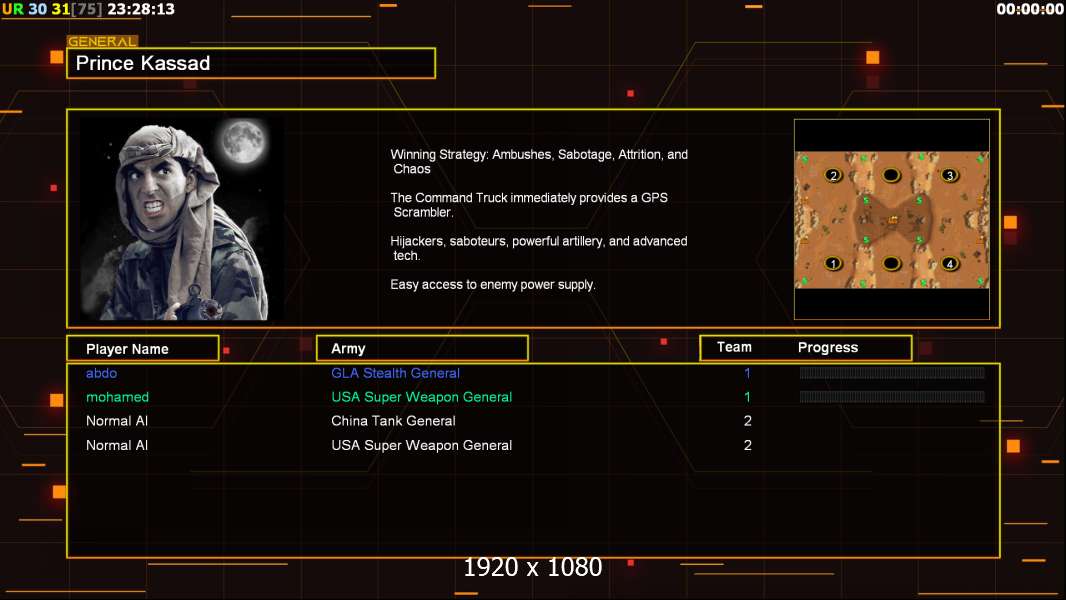Image resolution: width=1066 pixels, height=600 pixels.
Task: Click the Progress column header
Action: click(x=827, y=347)
